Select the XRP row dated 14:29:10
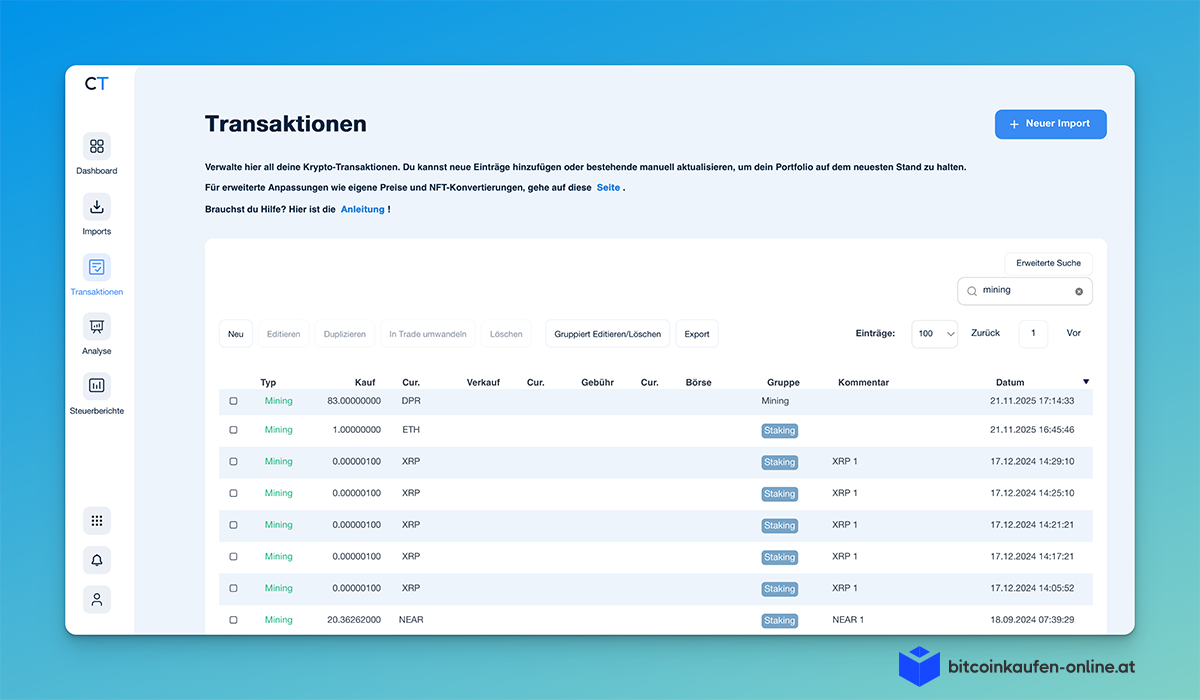Screen dimensions: 1200x700 (x=233, y=462)
